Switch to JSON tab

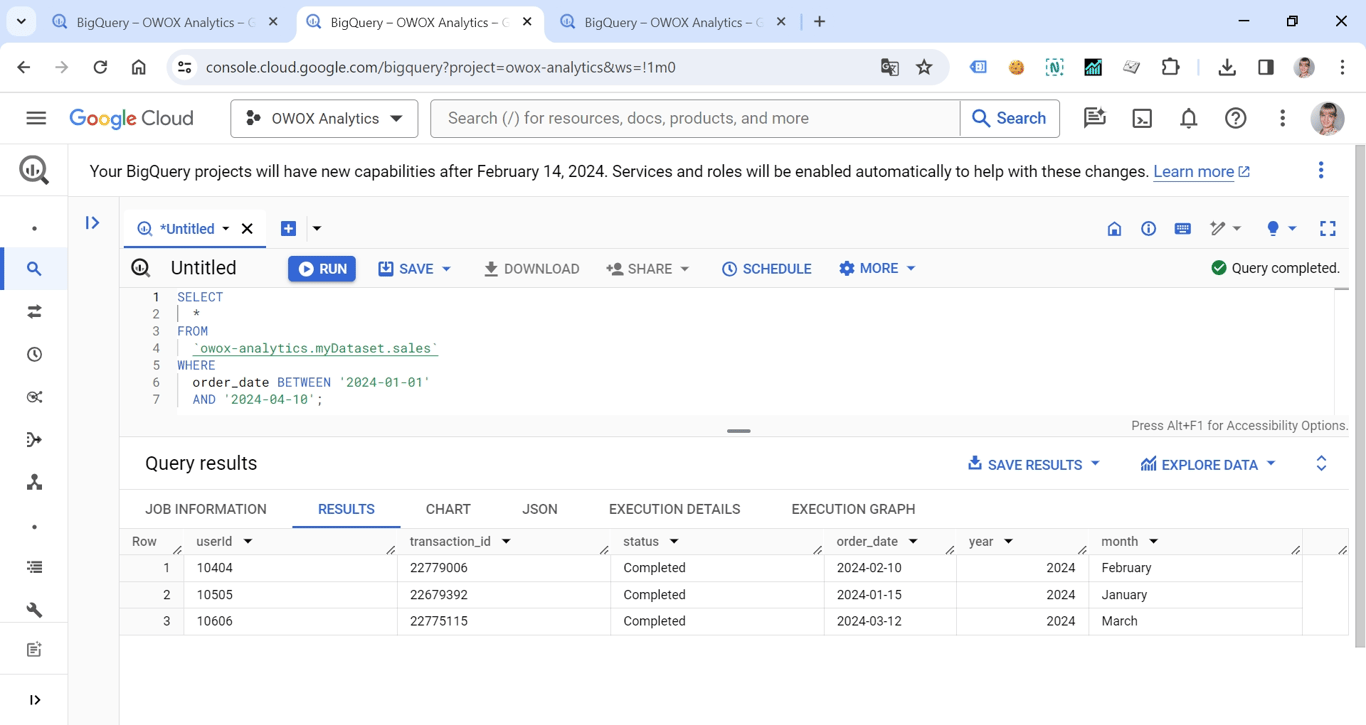pyautogui.click(x=540, y=509)
